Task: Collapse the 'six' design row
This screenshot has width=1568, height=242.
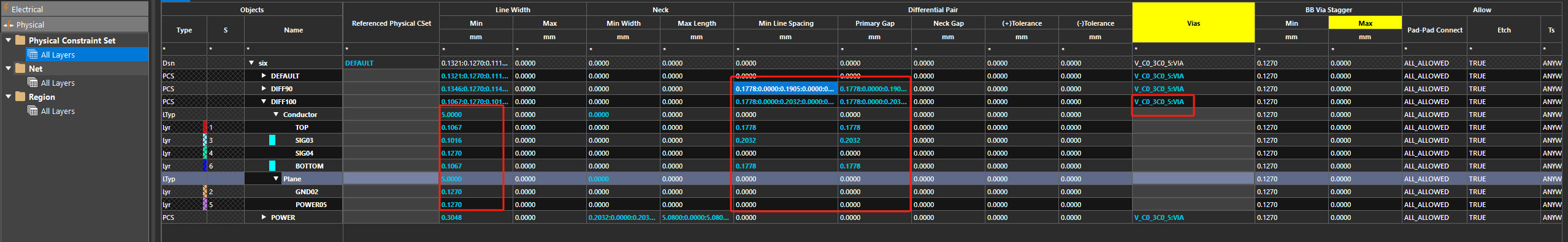Action: 251,62
